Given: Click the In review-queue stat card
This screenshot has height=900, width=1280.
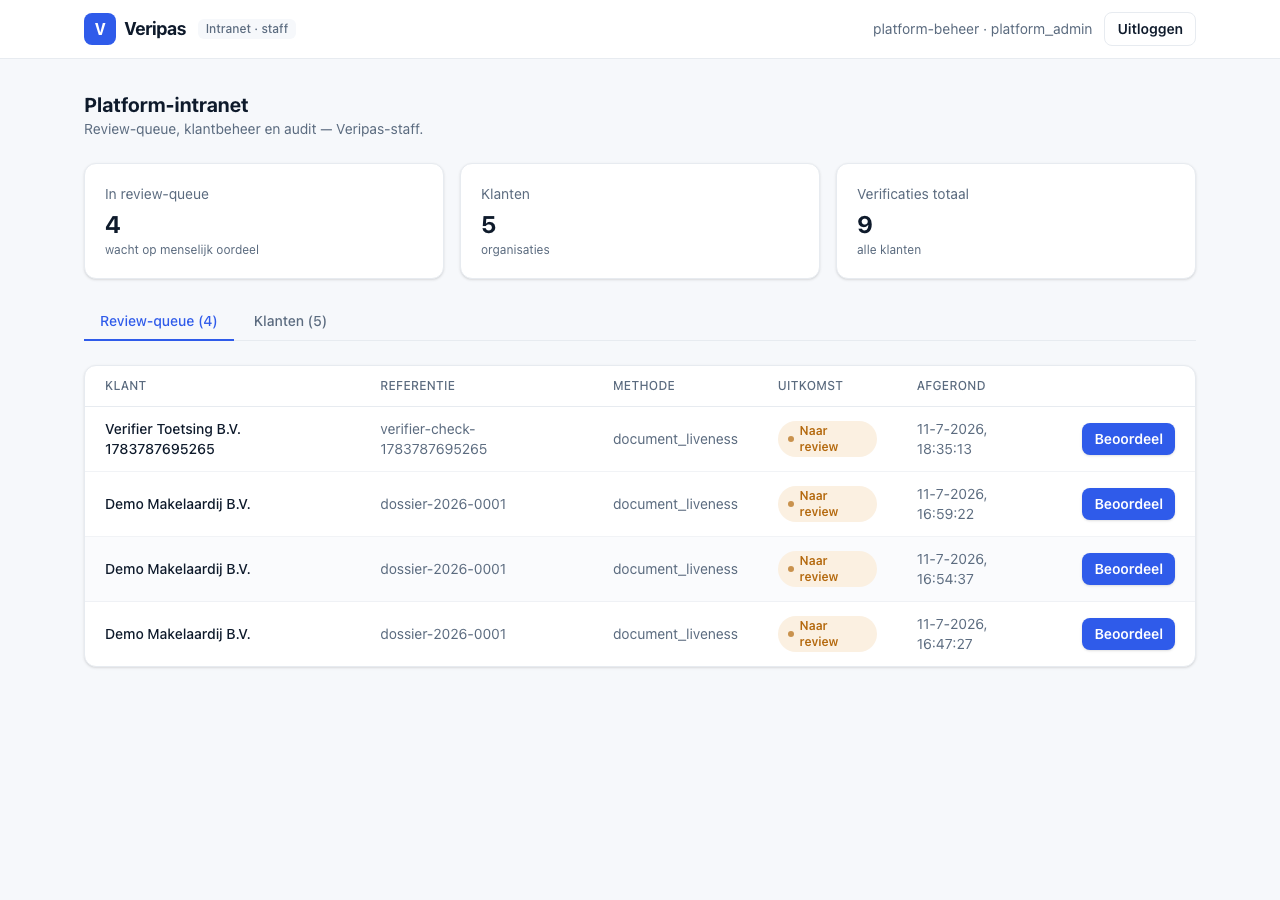Looking at the screenshot, I should tap(264, 221).
